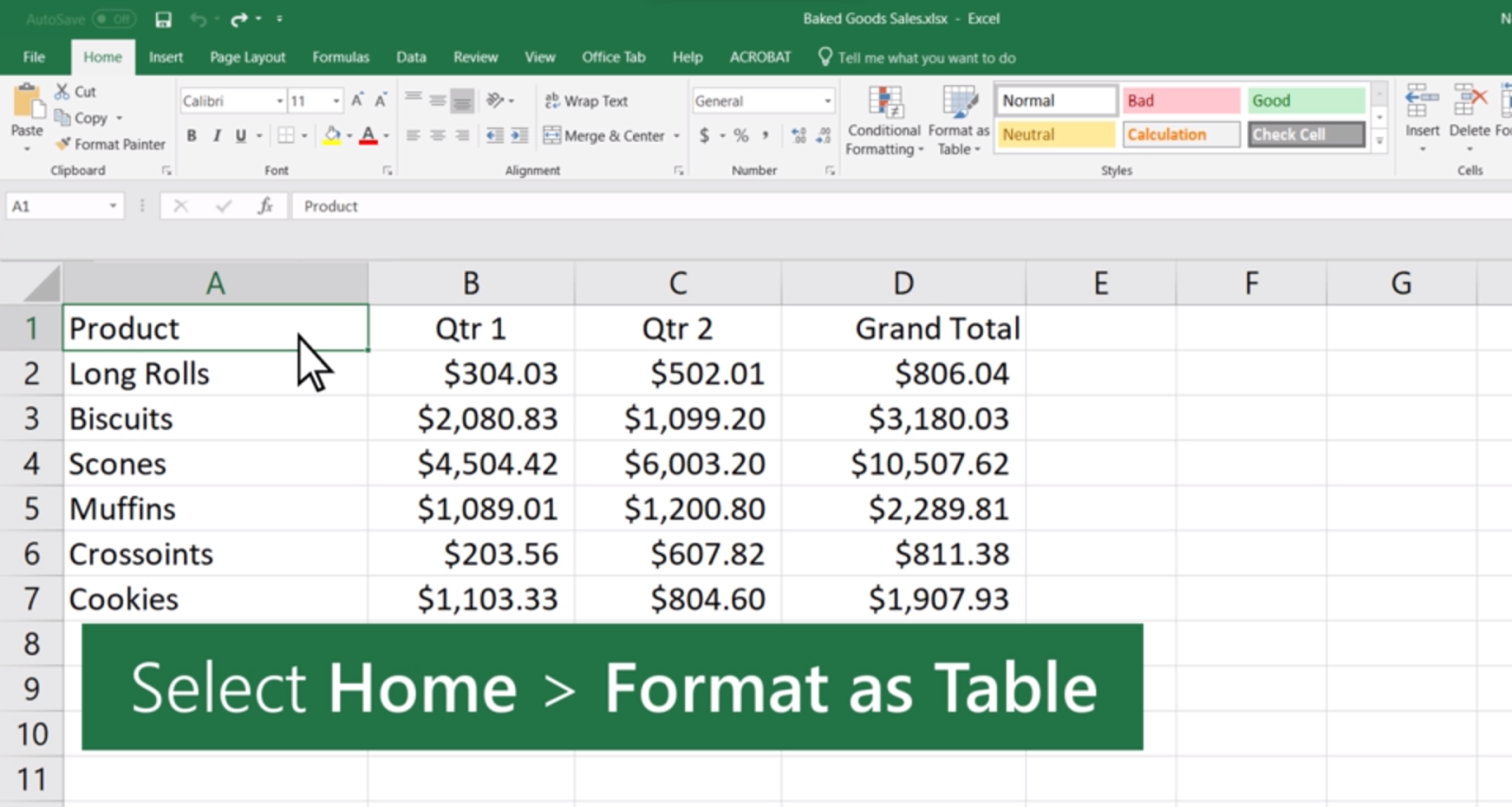Click the Insert Function fx icon
This screenshot has height=807, width=1512.
[266, 206]
